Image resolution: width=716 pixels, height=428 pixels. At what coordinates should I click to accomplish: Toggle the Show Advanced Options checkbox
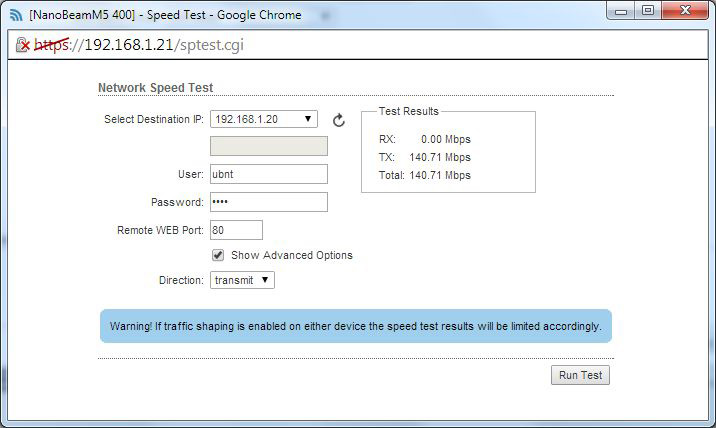click(x=218, y=255)
